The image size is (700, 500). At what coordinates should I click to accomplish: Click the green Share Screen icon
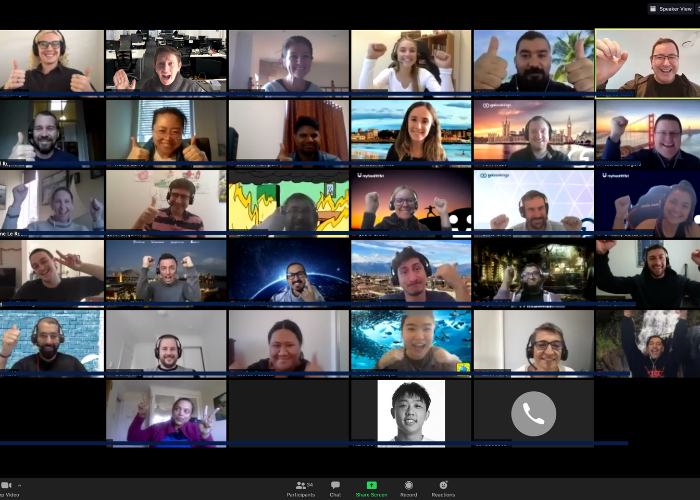point(371,487)
